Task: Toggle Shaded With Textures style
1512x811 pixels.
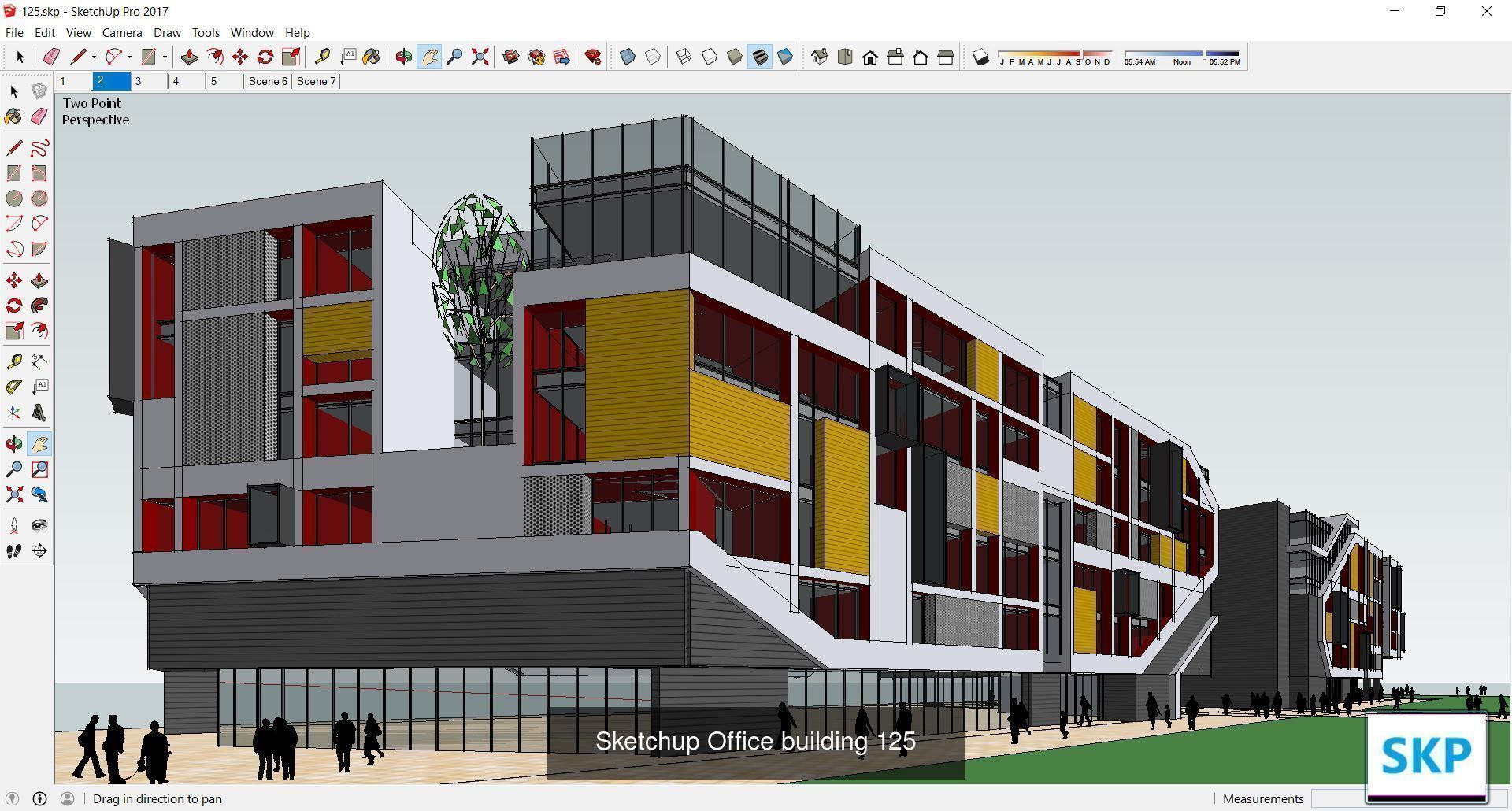Action: [x=760, y=57]
